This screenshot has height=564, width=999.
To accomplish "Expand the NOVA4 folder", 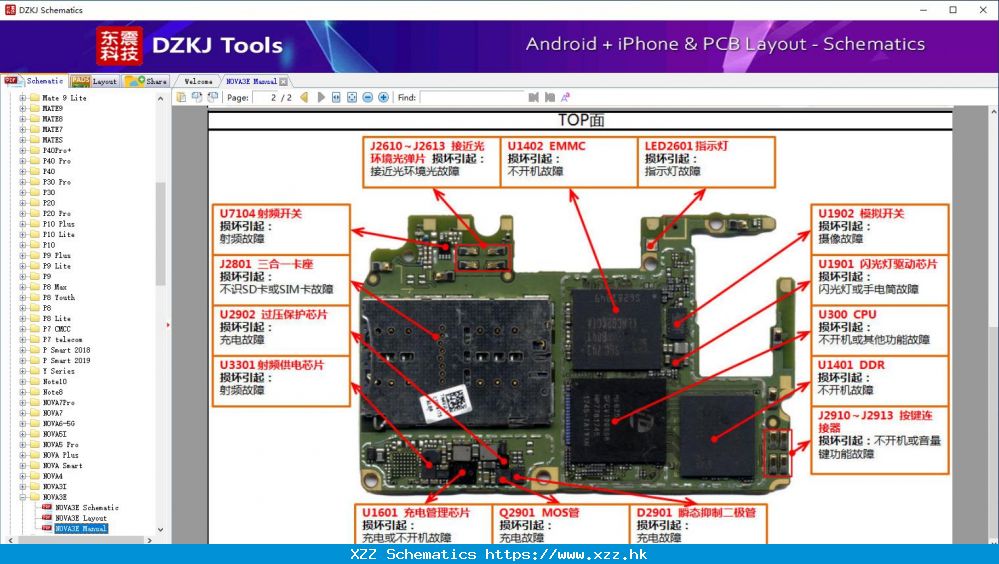I will coord(22,476).
